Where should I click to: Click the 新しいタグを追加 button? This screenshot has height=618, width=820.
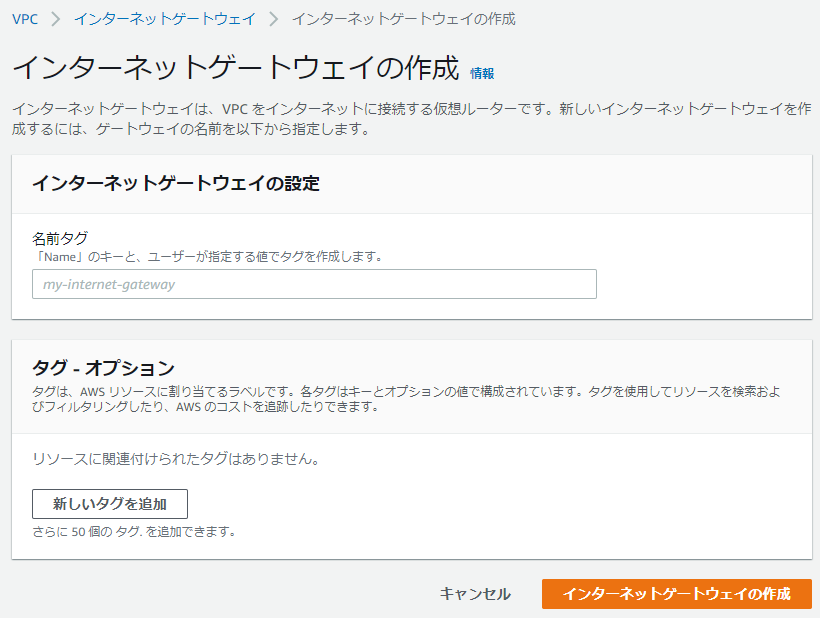(110, 503)
